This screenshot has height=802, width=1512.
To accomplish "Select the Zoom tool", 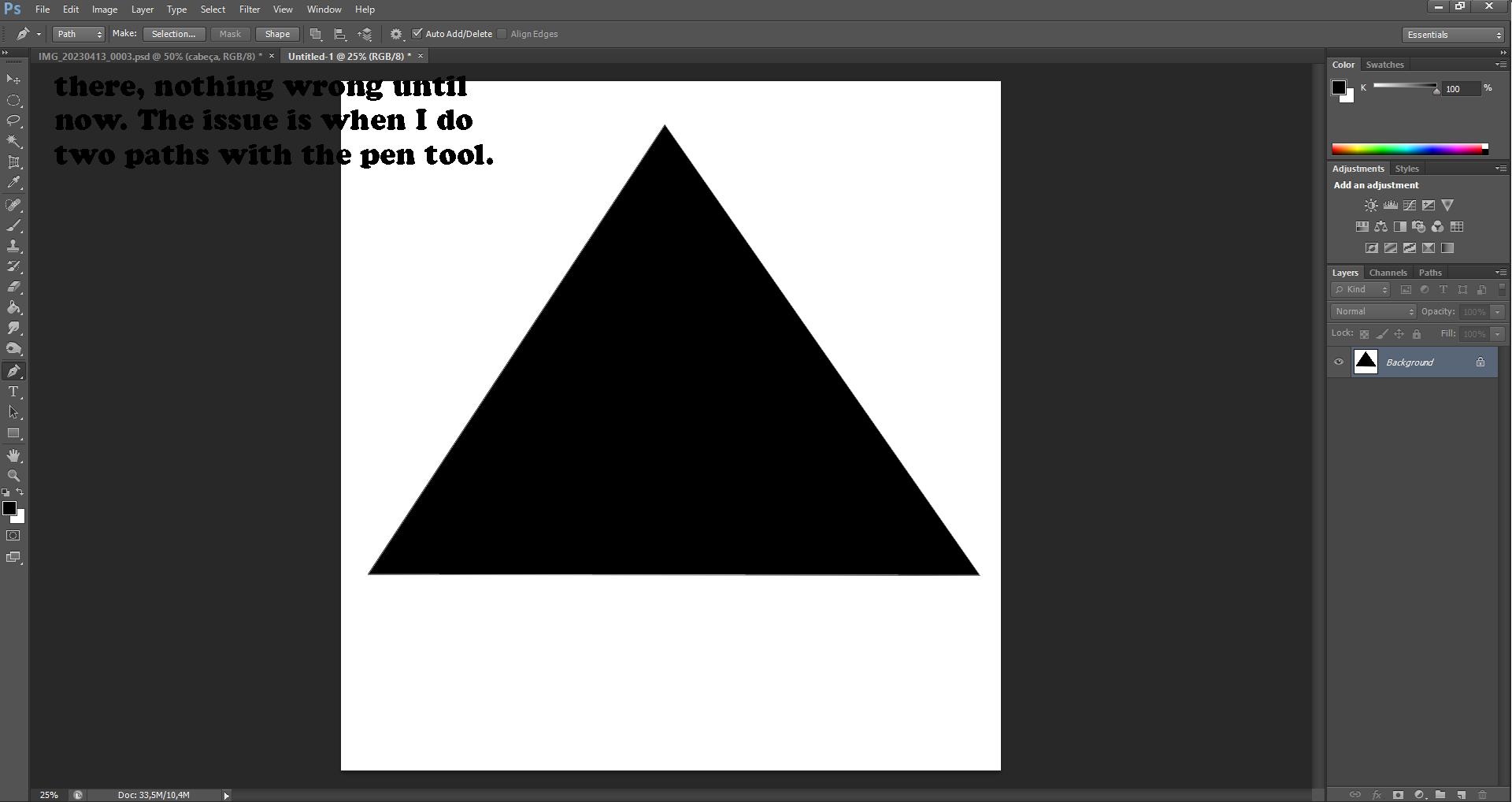I will pyautogui.click(x=13, y=476).
